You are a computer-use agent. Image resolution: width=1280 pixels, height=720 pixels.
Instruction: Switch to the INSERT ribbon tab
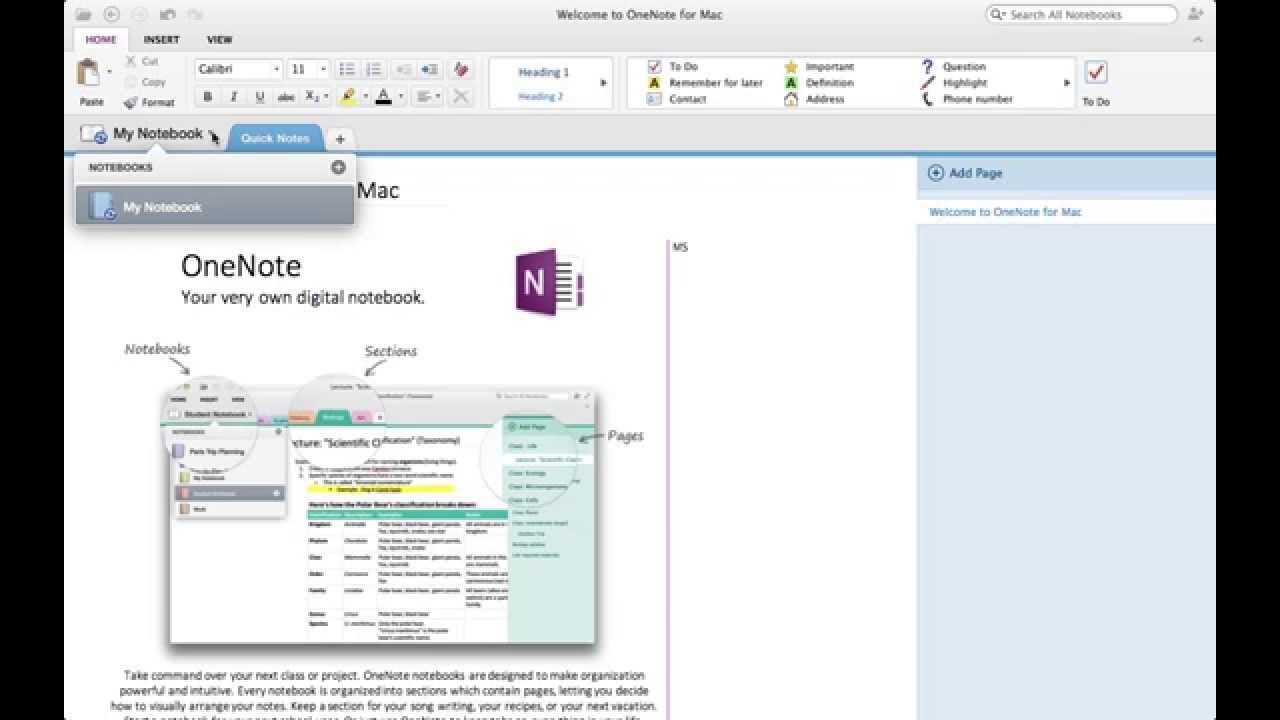(x=161, y=40)
